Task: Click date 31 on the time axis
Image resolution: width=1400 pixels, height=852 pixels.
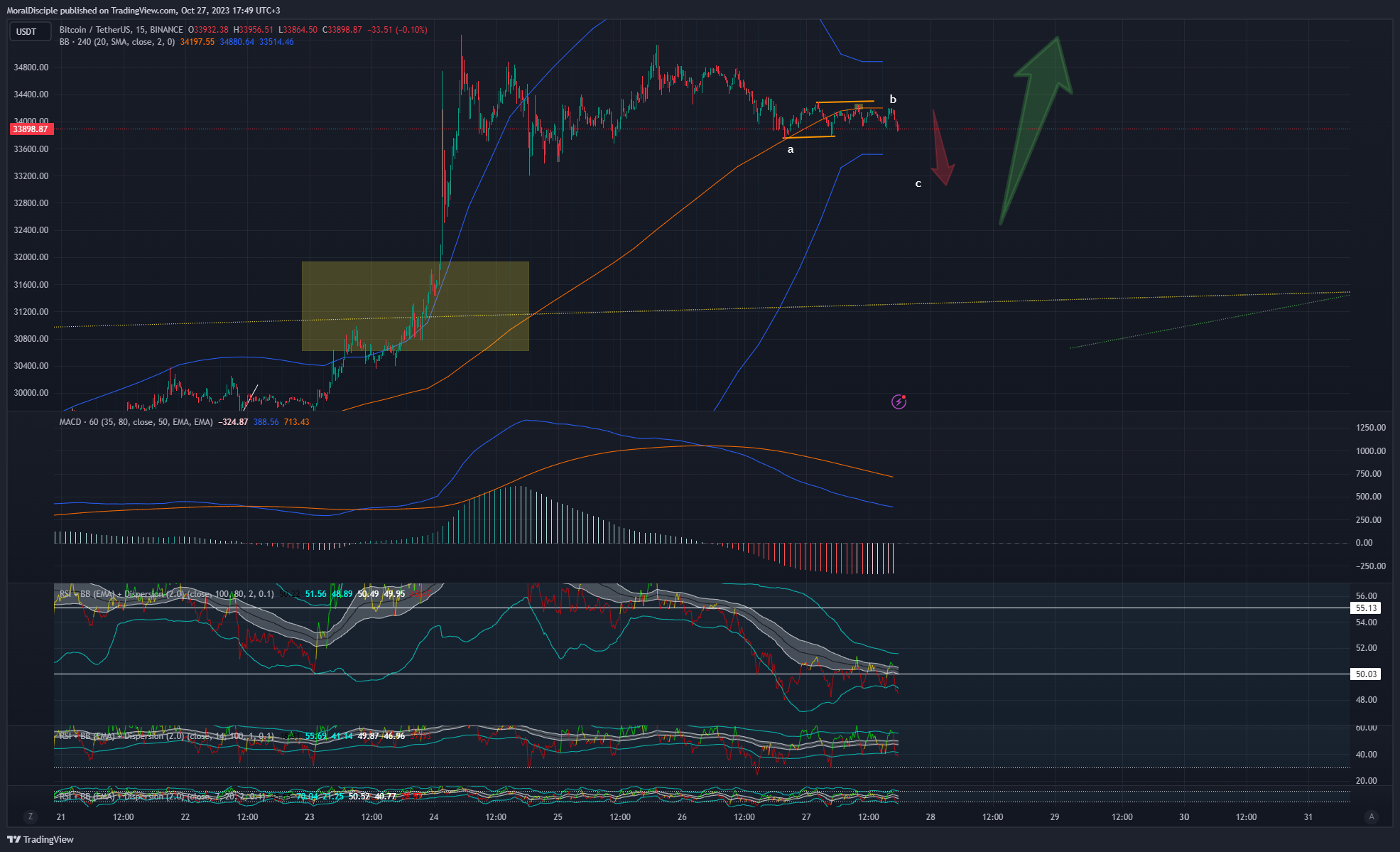Action: coord(1308,817)
